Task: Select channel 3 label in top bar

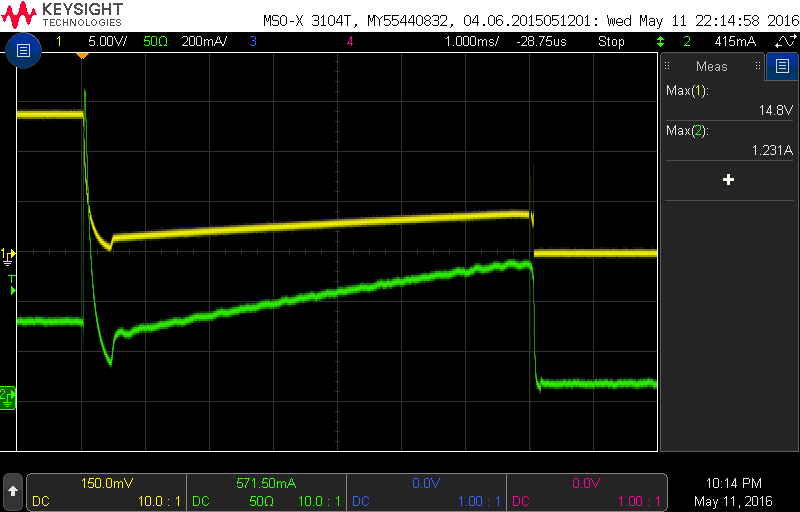Action: pyautogui.click(x=253, y=41)
